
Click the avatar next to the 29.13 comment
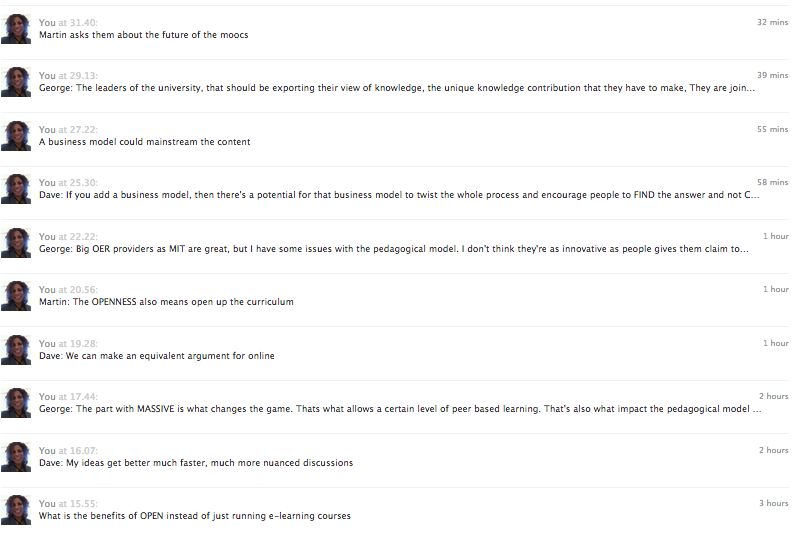(16, 82)
